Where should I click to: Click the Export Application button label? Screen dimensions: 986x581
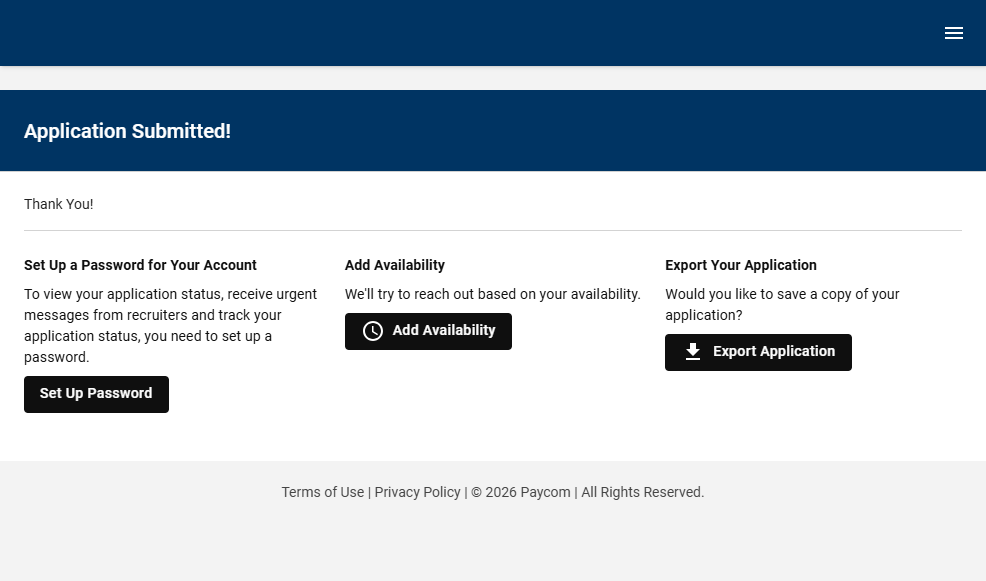(773, 352)
